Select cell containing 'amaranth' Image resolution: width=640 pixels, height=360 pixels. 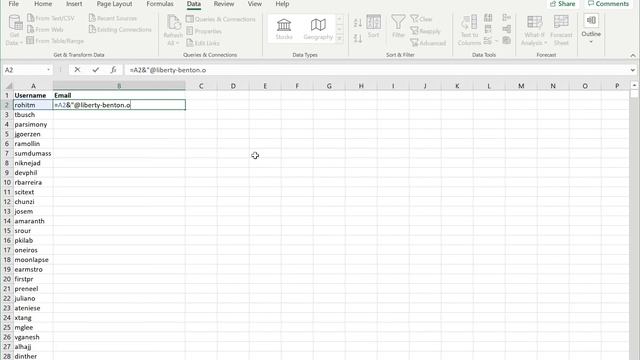pos(33,221)
